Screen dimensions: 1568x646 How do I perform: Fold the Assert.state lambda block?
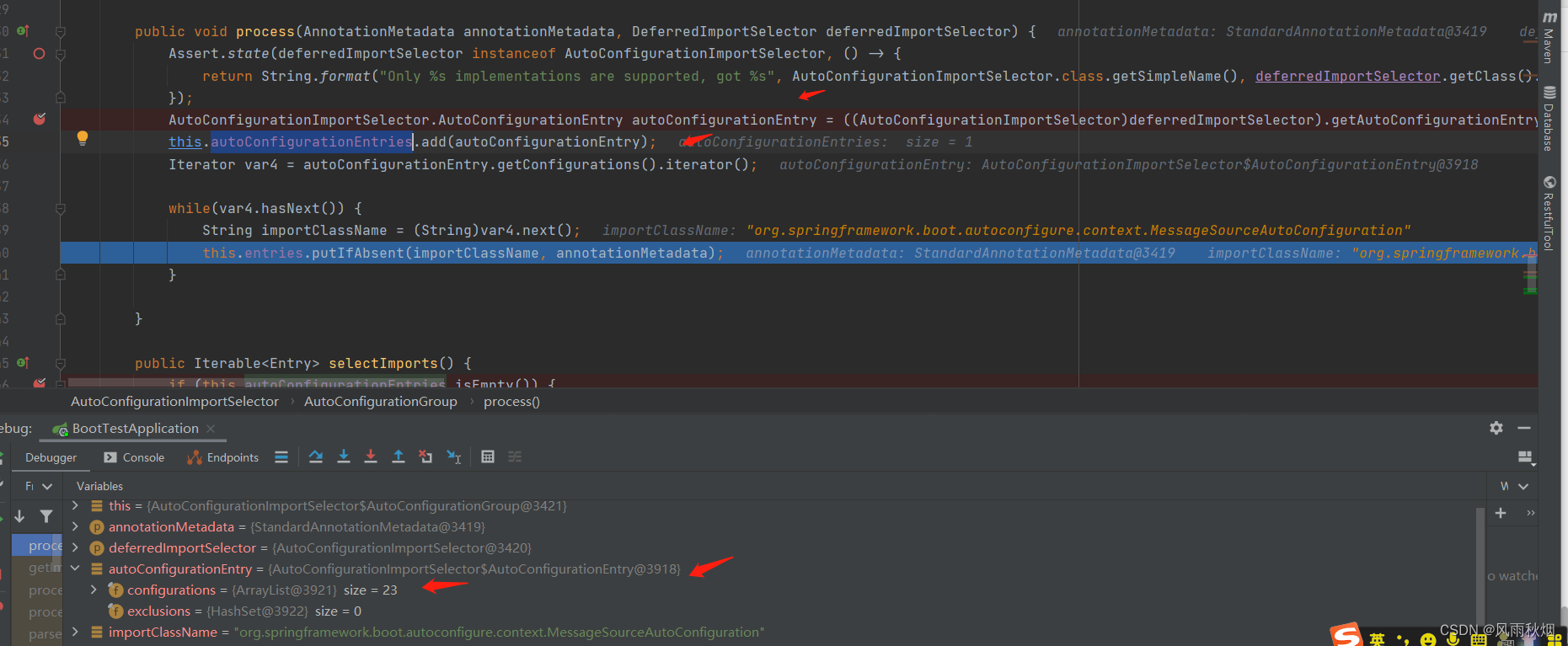pyautogui.click(x=61, y=53)
